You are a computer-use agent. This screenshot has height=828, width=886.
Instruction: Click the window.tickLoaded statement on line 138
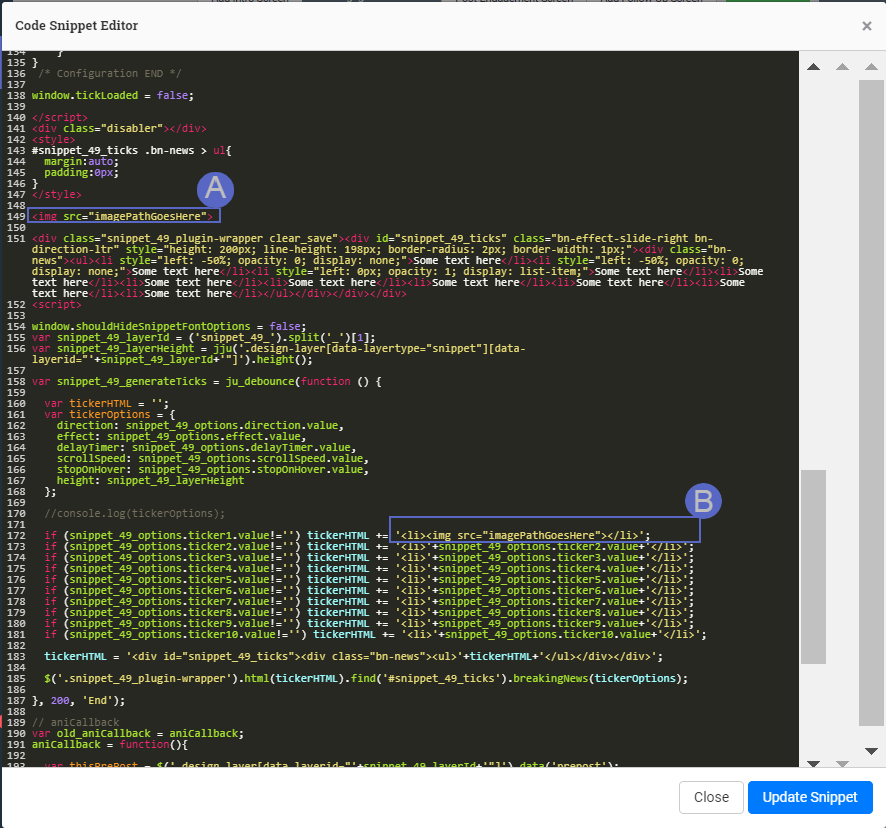pyautogui.click(x=111, y=96)
